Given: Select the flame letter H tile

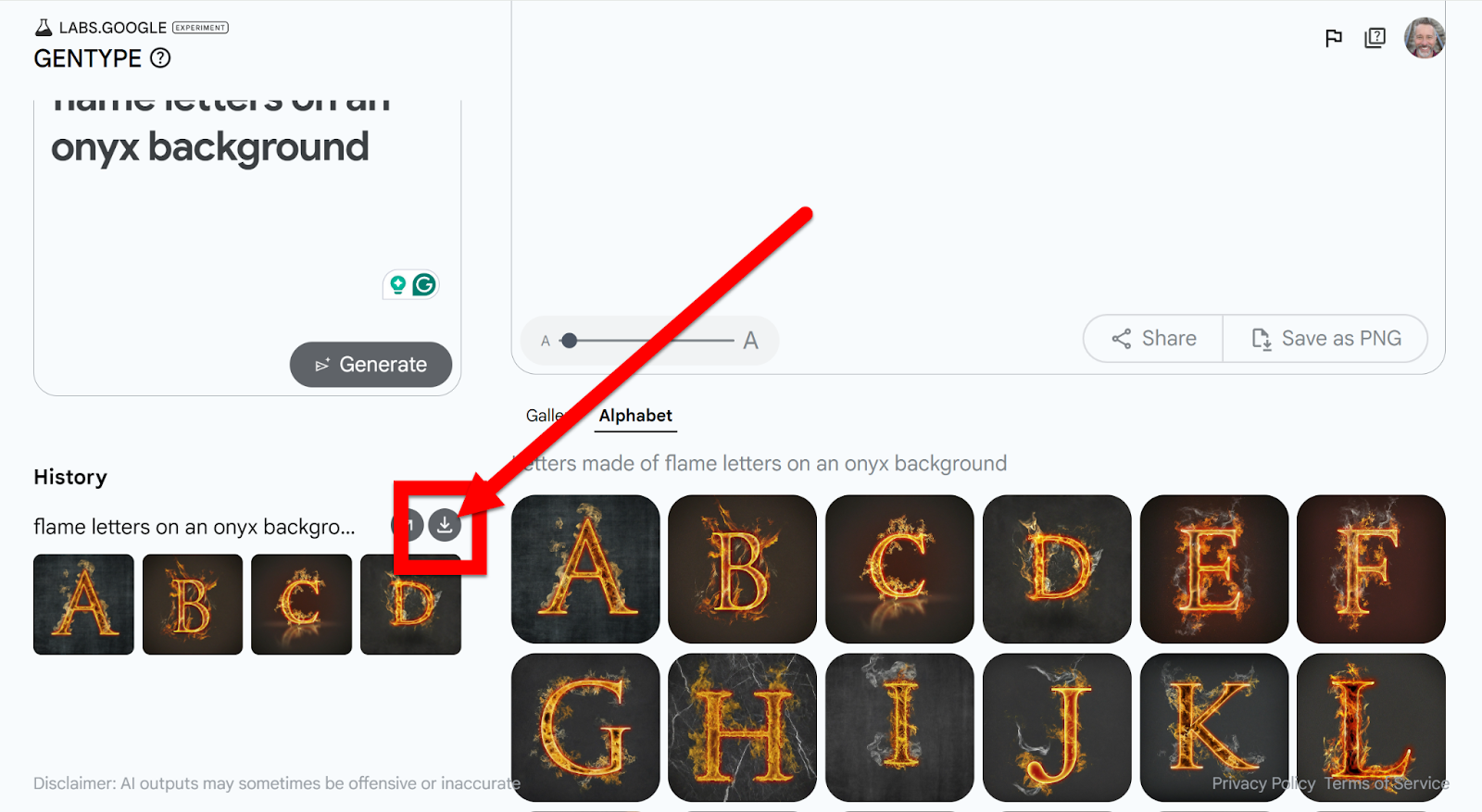Looking at the screenshot, I should [x=742, y=728].
